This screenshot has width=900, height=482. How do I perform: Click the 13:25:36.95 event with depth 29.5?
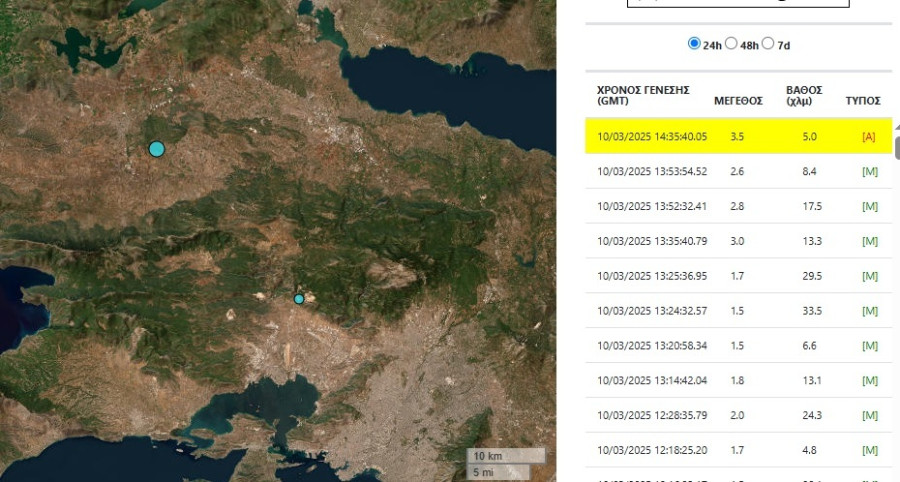(652, 276)
